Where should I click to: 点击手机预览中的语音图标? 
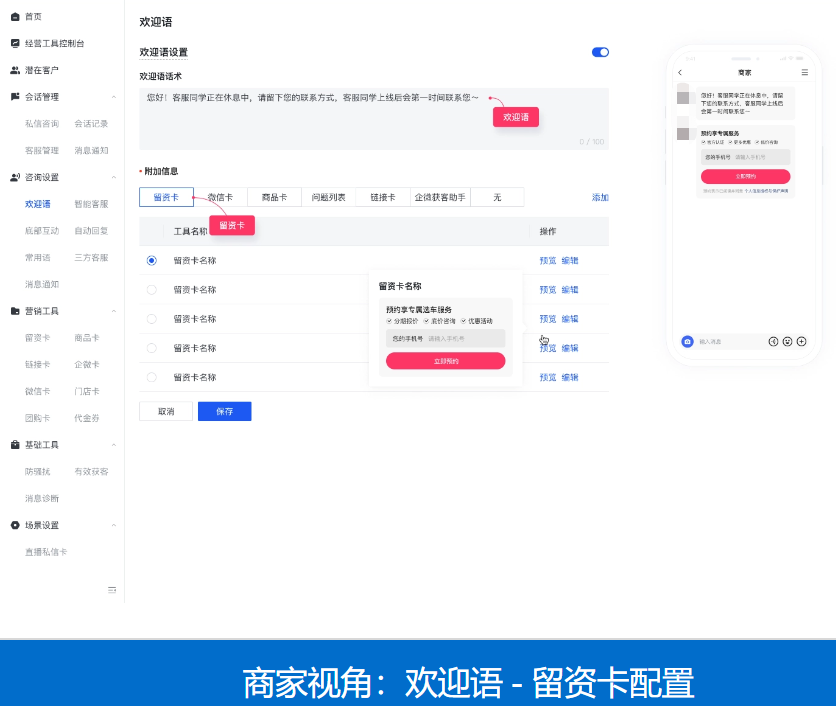pos(773,341)
